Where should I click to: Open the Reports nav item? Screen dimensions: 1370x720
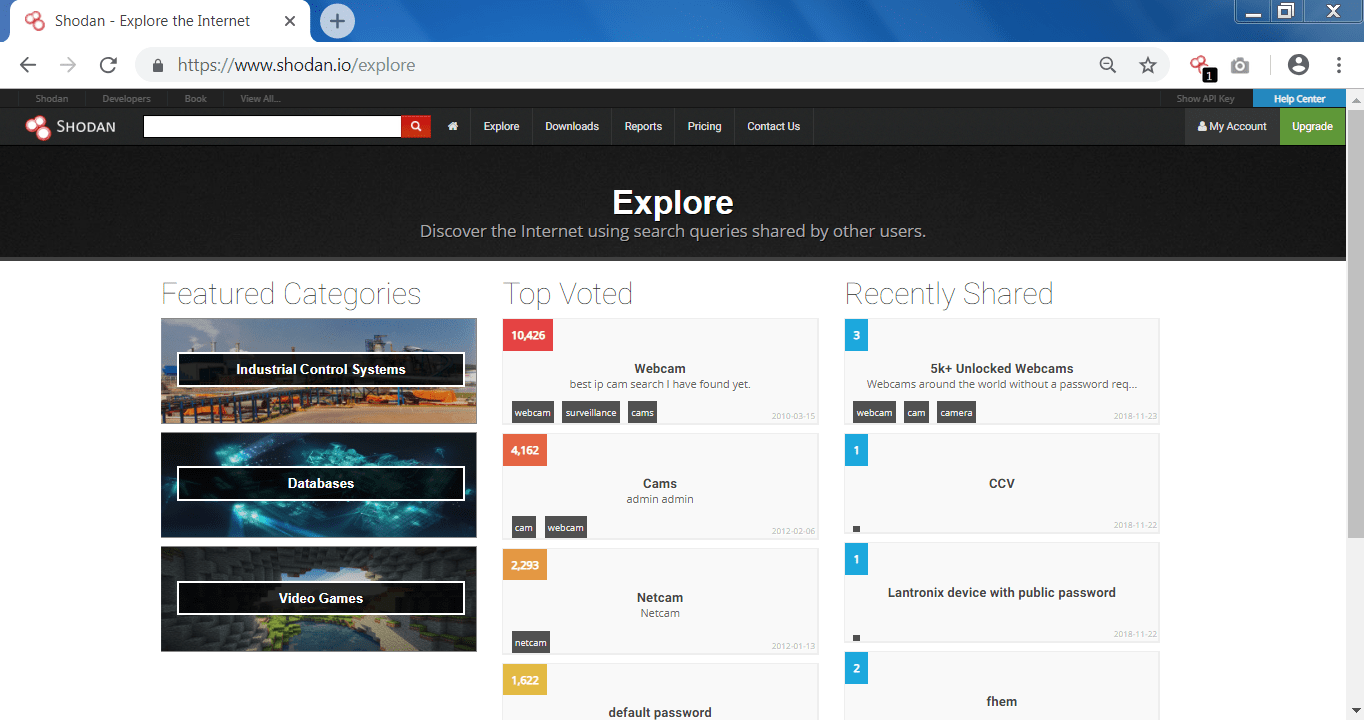(643, 126)
